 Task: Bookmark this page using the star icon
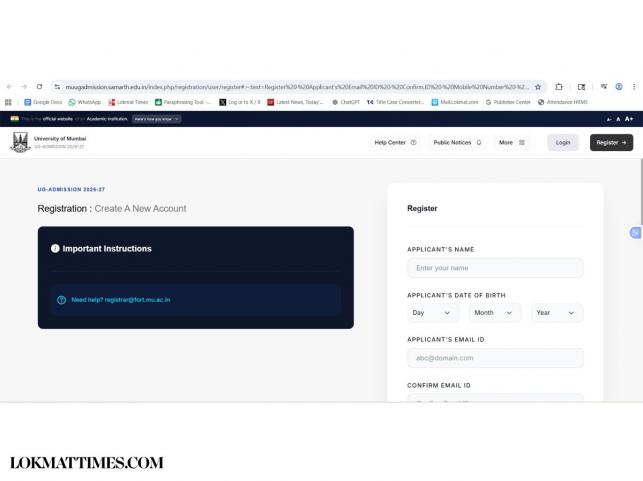coord(538,87)
